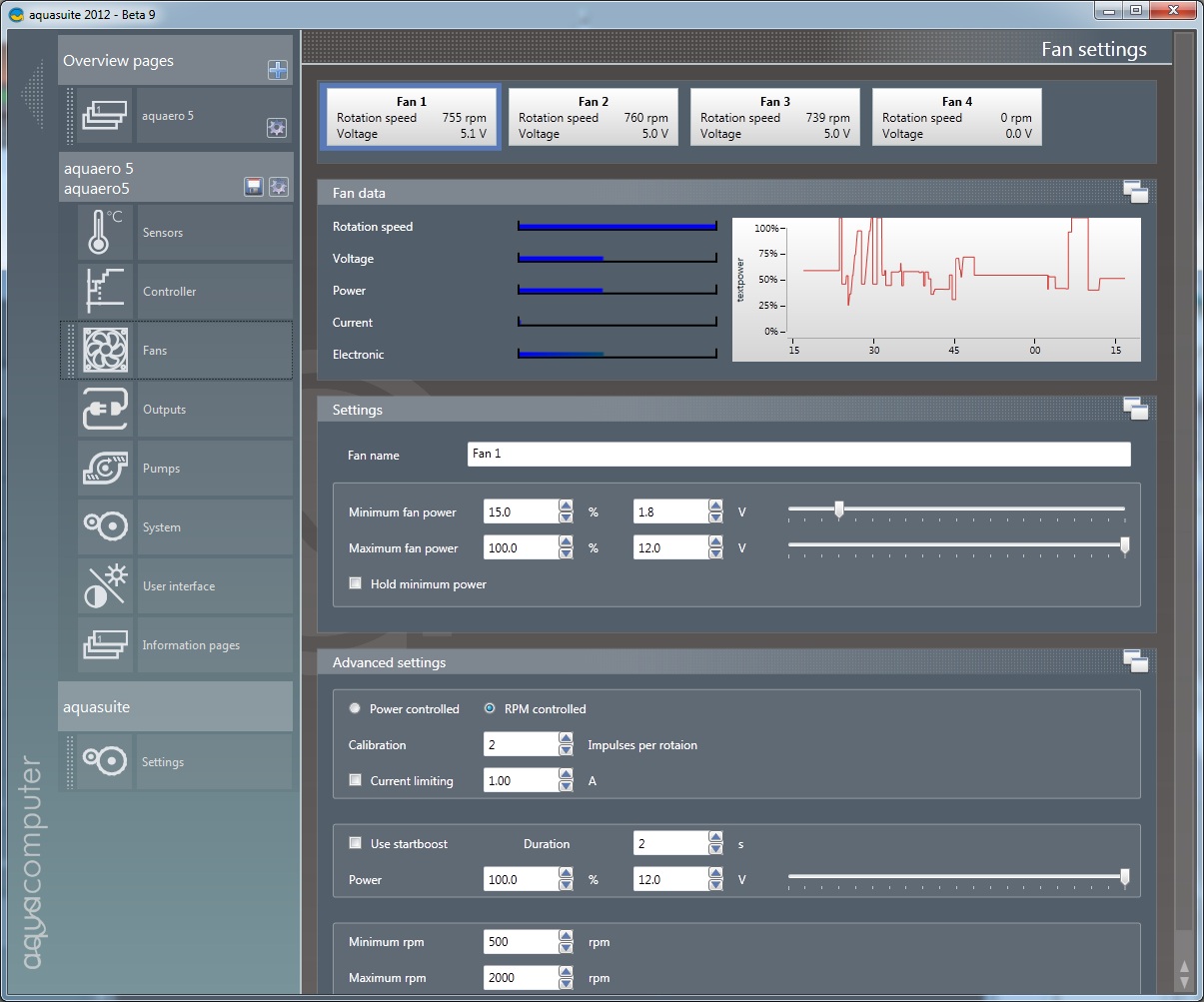Add a new overview page with plus icon

pyautogui.click(x=278, y=70)
